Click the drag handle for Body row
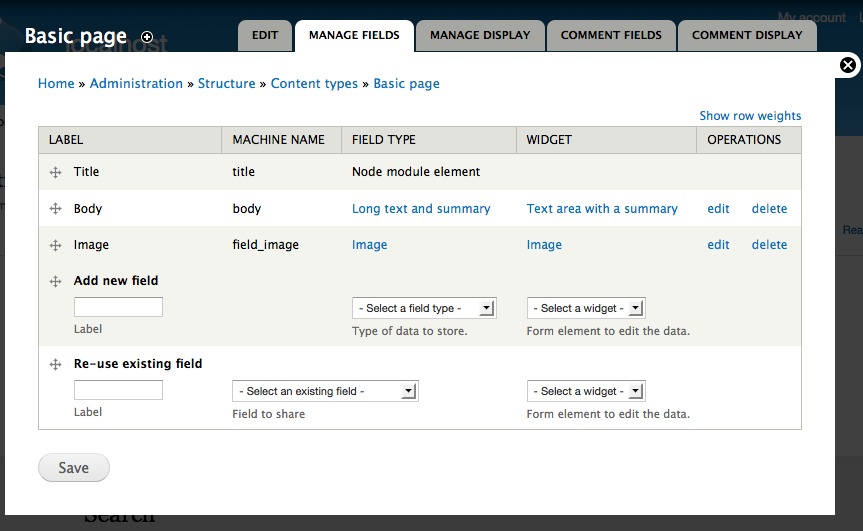This screenshot has height=531, width=863. point(55,209)
